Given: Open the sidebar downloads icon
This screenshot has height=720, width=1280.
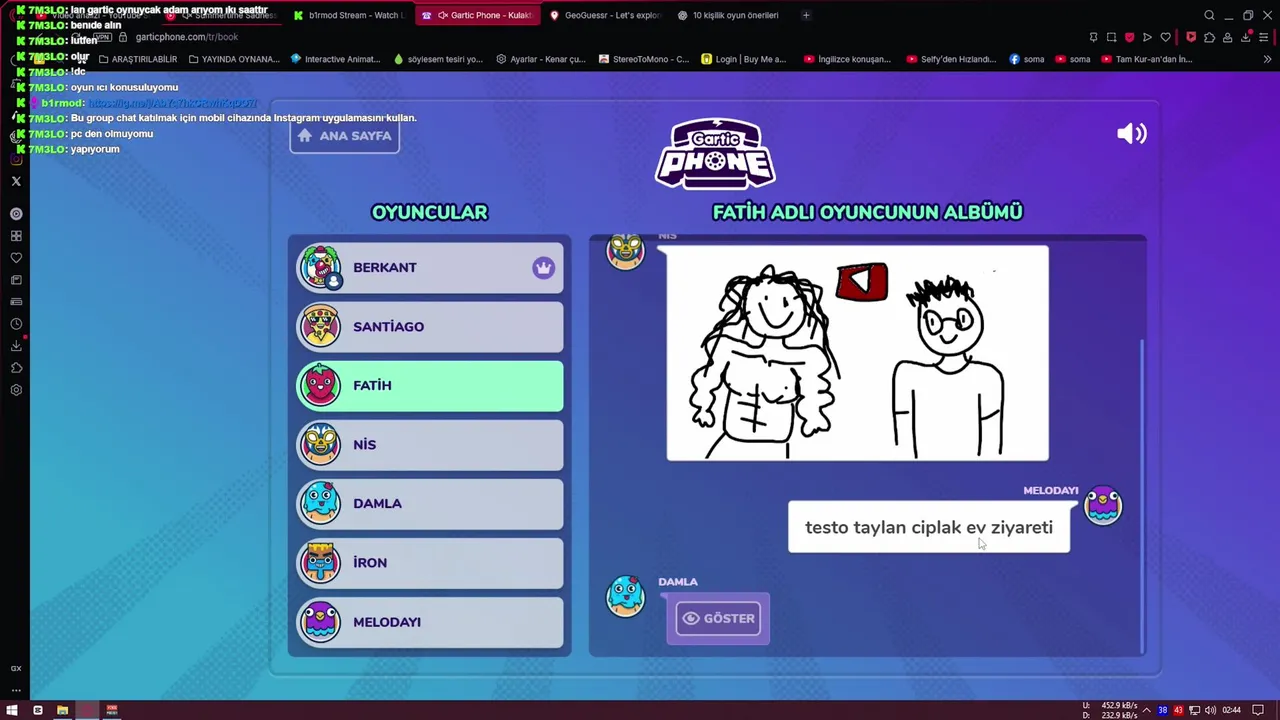Looking at the screenshot, I should (x=16, y=346).
